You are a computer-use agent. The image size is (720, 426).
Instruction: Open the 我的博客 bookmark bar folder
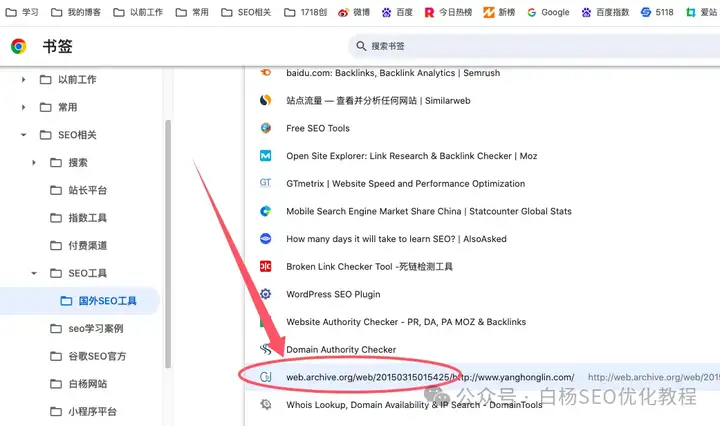coord(76,12)
